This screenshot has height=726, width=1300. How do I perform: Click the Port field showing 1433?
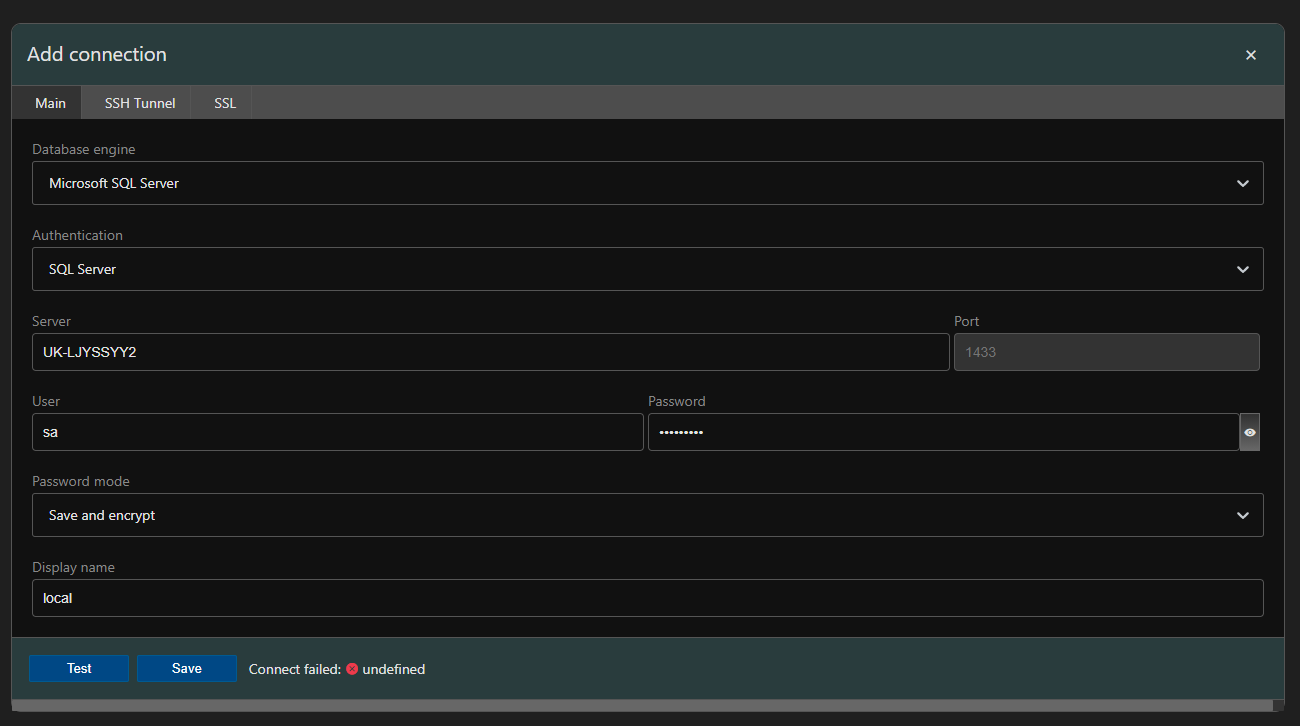point(1106,352)
